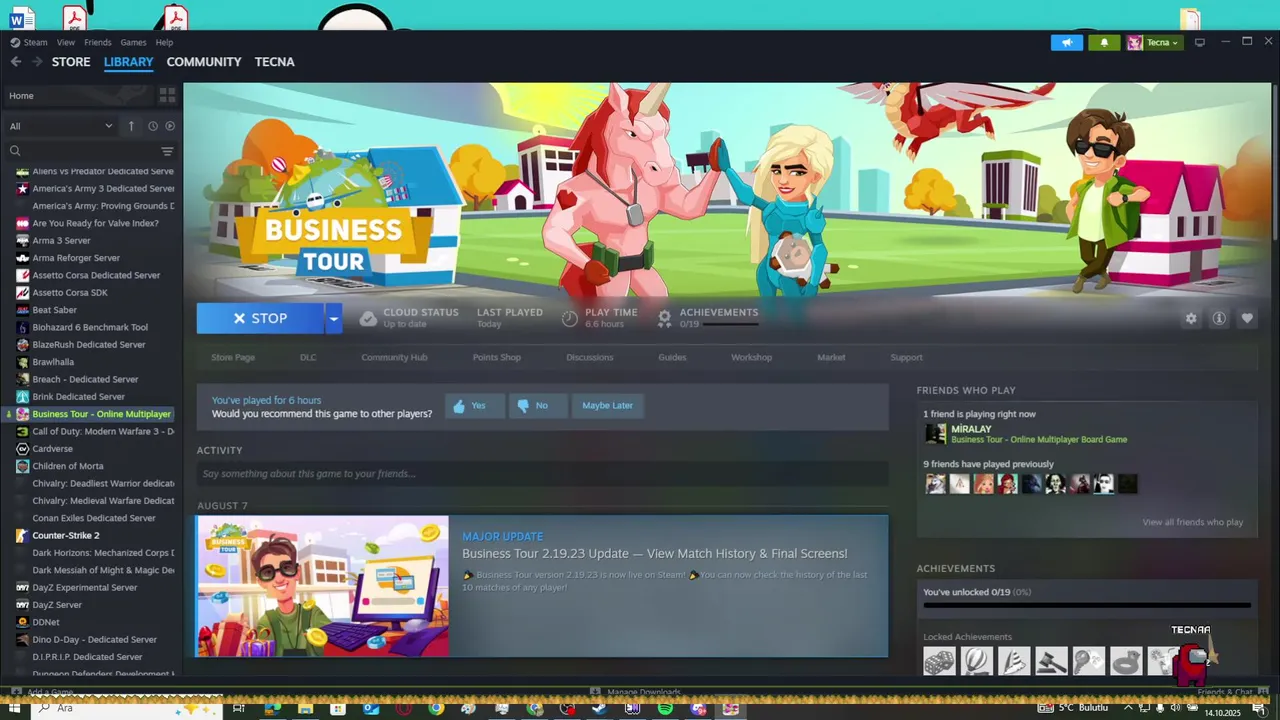Answer No with thumbs down button
This screenshot has height=720, width=1280.
pyautogui.click(x=537, y=406)
